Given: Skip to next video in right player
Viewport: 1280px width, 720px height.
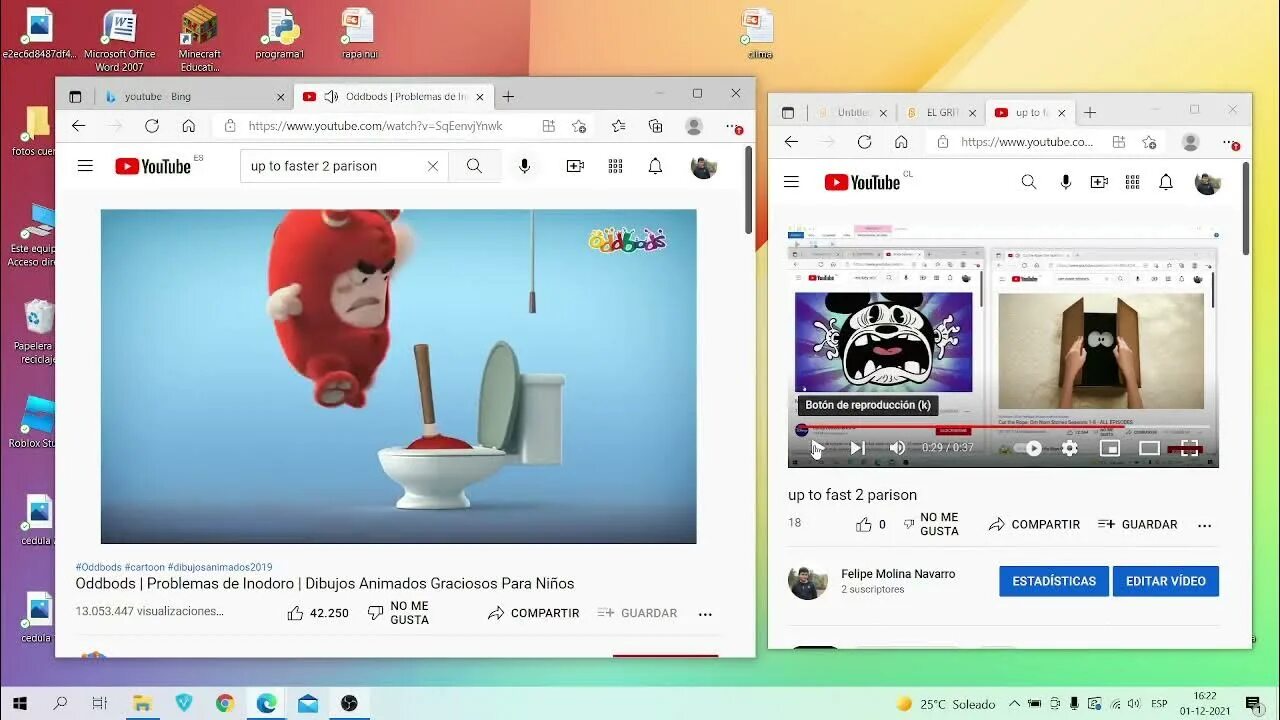Looking at the screenshot, I should click(x=857, y=448).
